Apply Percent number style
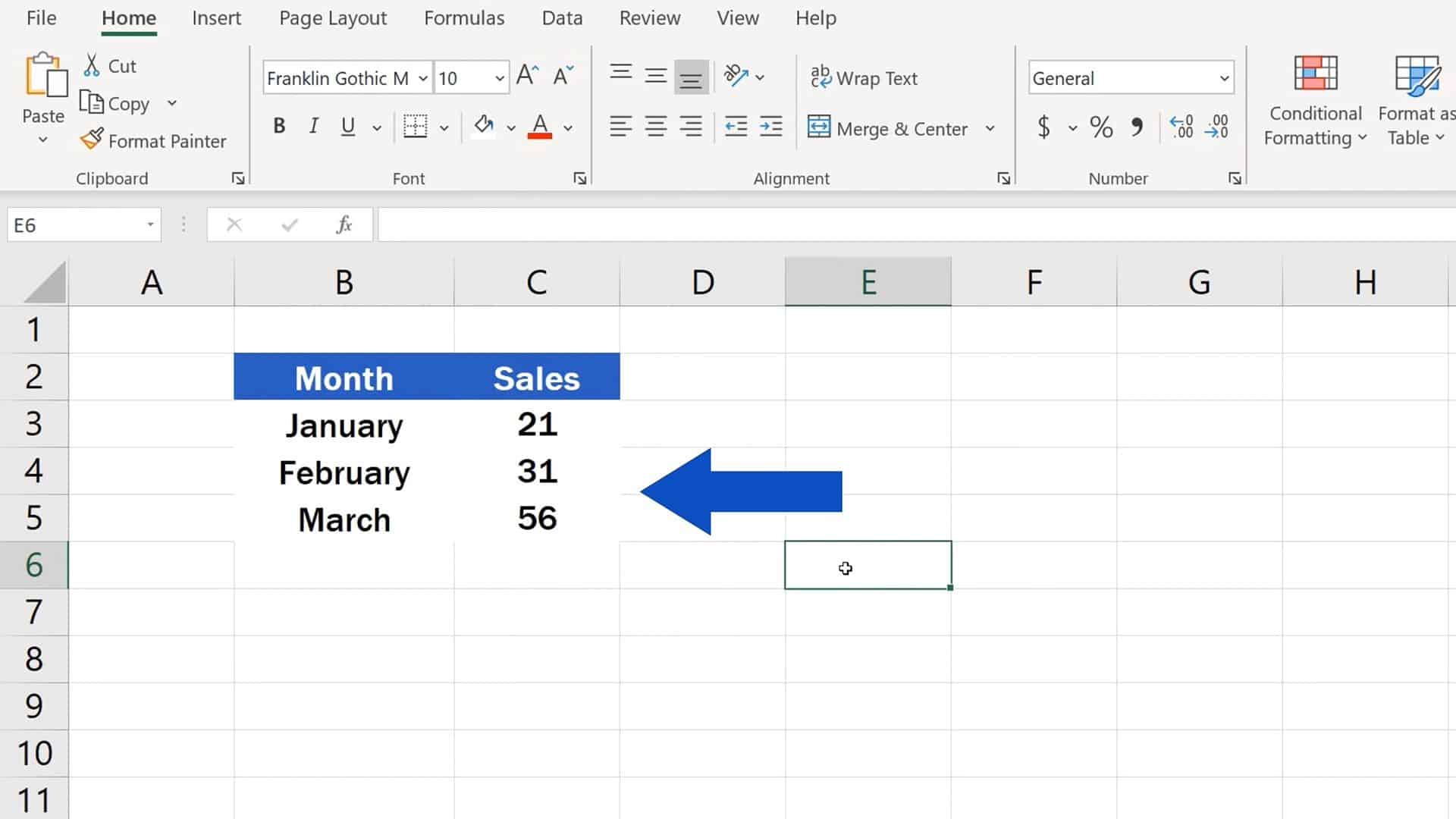1456x819 pixels. [1100, 127]
